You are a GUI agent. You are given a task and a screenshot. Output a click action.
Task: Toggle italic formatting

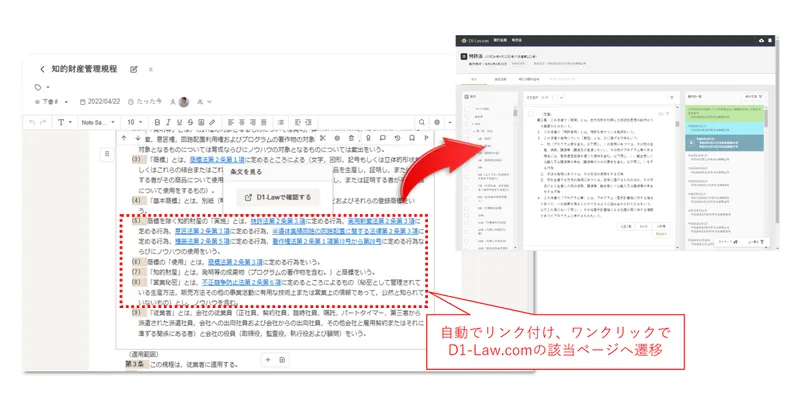point(168,122)
